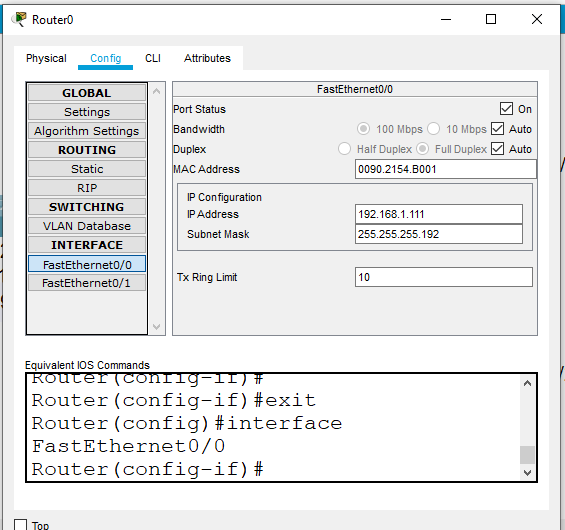Select 10 Mbps bandwidth radio button
565x530 pixels.
(x=433, y=129)
